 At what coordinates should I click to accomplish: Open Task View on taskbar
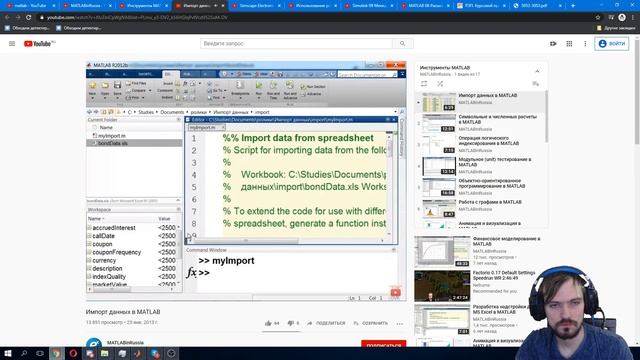(40, 353)
